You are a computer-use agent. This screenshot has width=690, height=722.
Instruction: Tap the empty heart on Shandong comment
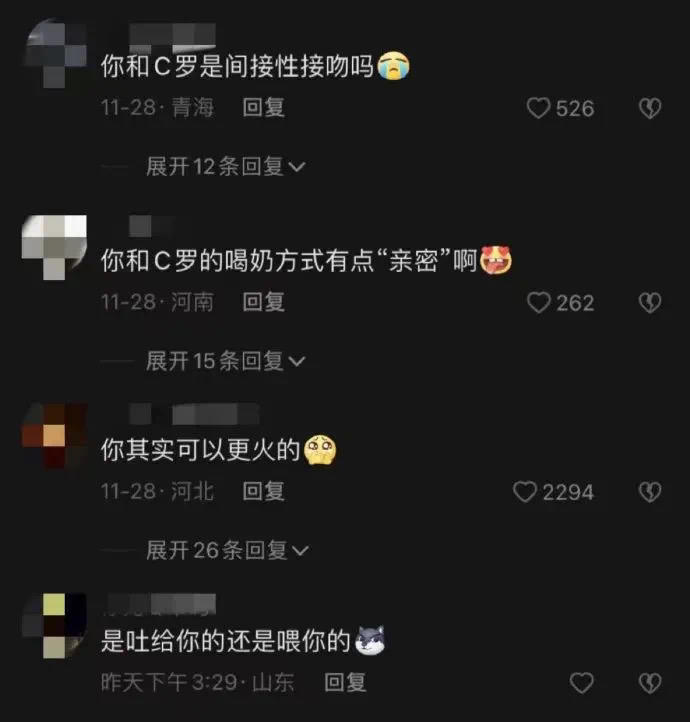(x=581, y=682)
